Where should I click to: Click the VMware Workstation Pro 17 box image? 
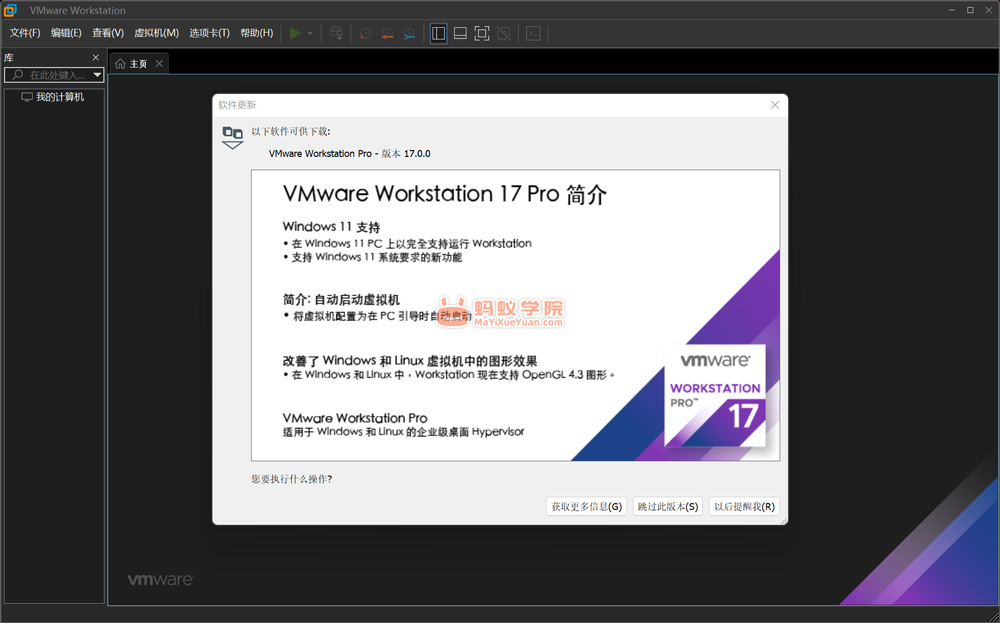714,395
